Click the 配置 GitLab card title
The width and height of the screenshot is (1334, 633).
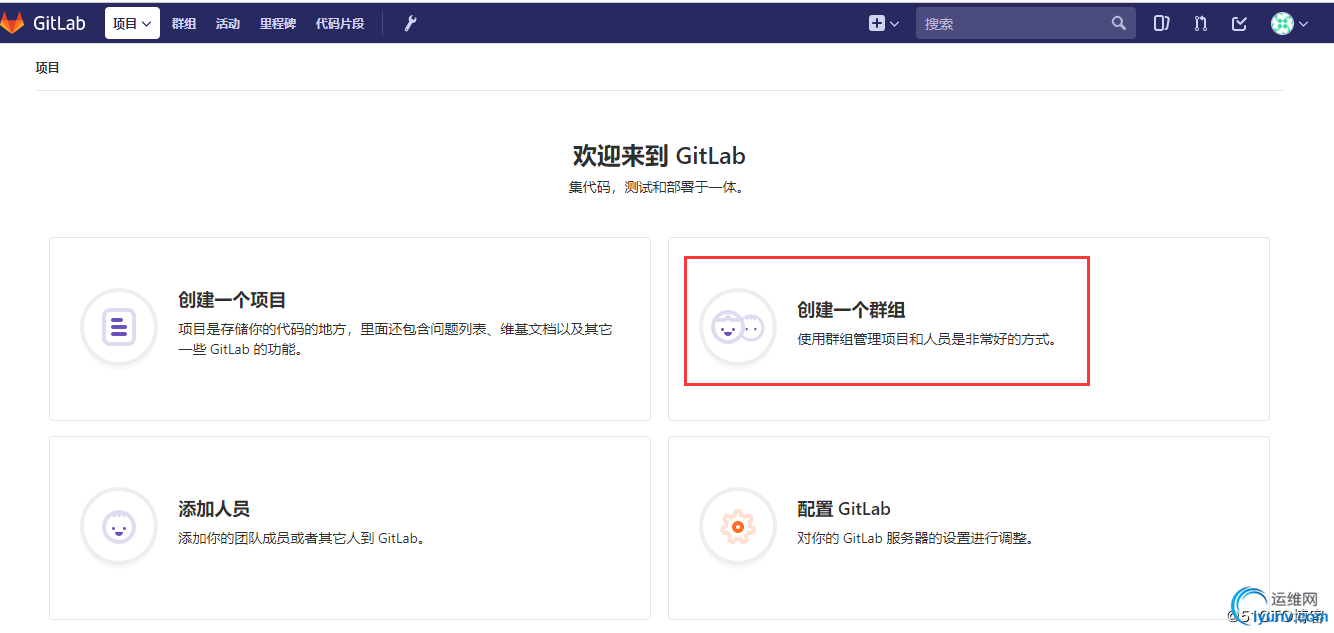(844, 509)
